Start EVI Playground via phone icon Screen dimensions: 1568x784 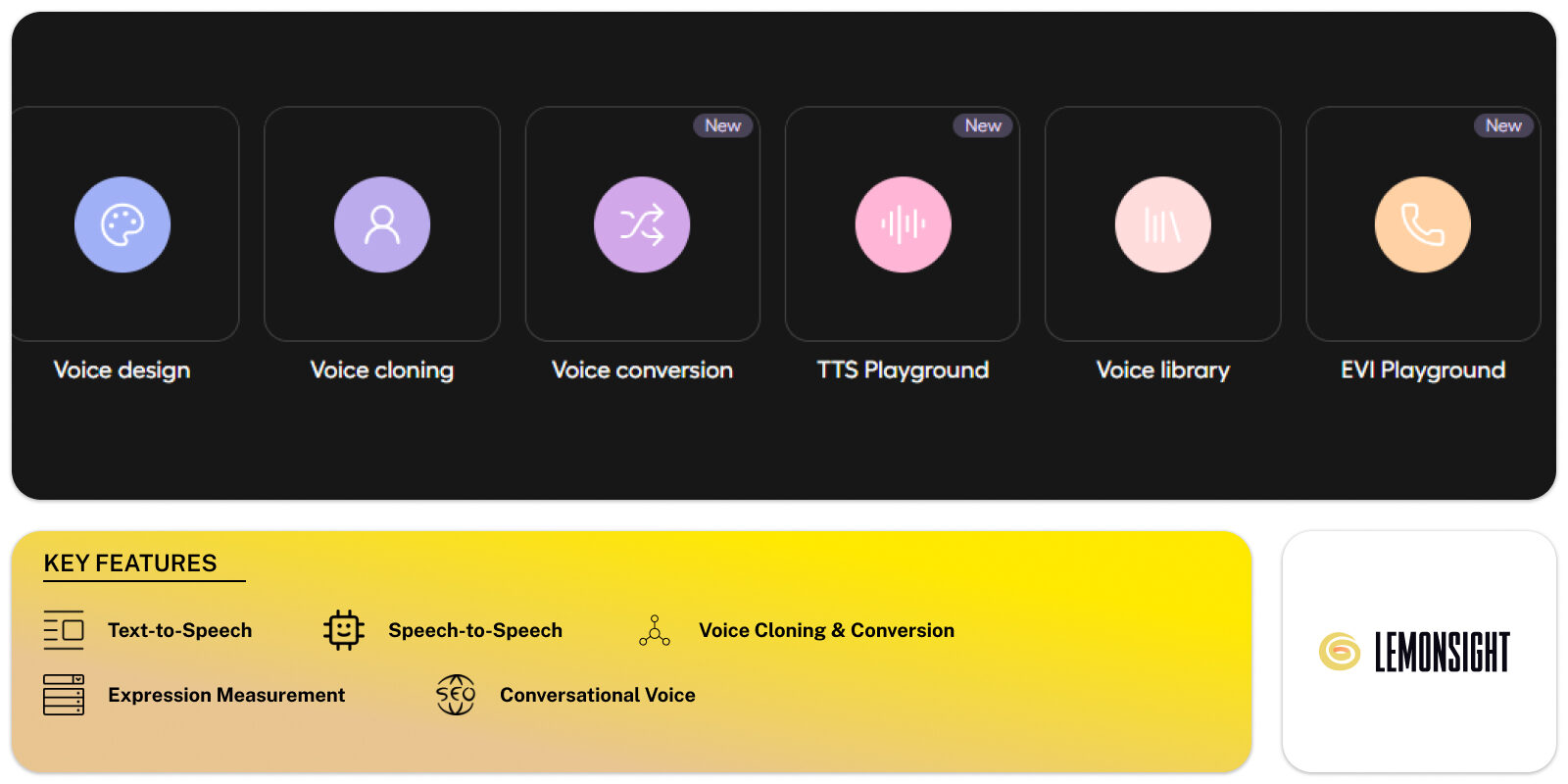[1422, 224]
